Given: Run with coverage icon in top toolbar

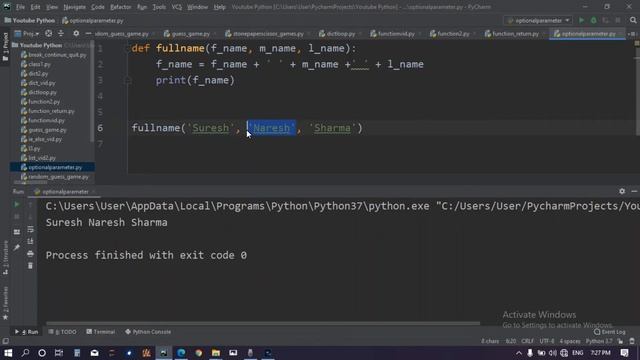Looking at the screenshot, I should (x=605, y=20).
